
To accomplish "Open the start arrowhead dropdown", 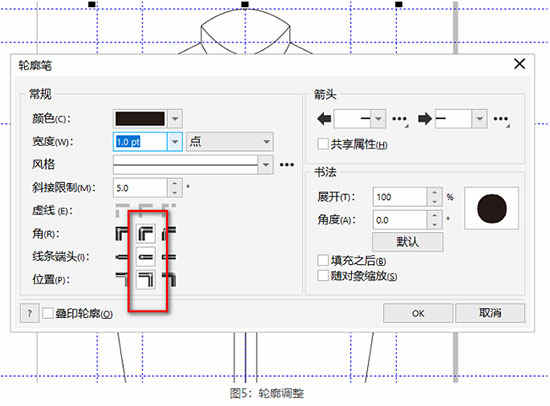I will 360,119.
